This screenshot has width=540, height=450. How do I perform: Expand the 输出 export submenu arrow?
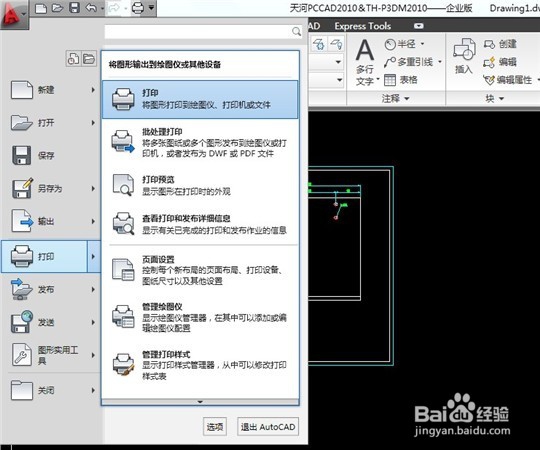93,221
